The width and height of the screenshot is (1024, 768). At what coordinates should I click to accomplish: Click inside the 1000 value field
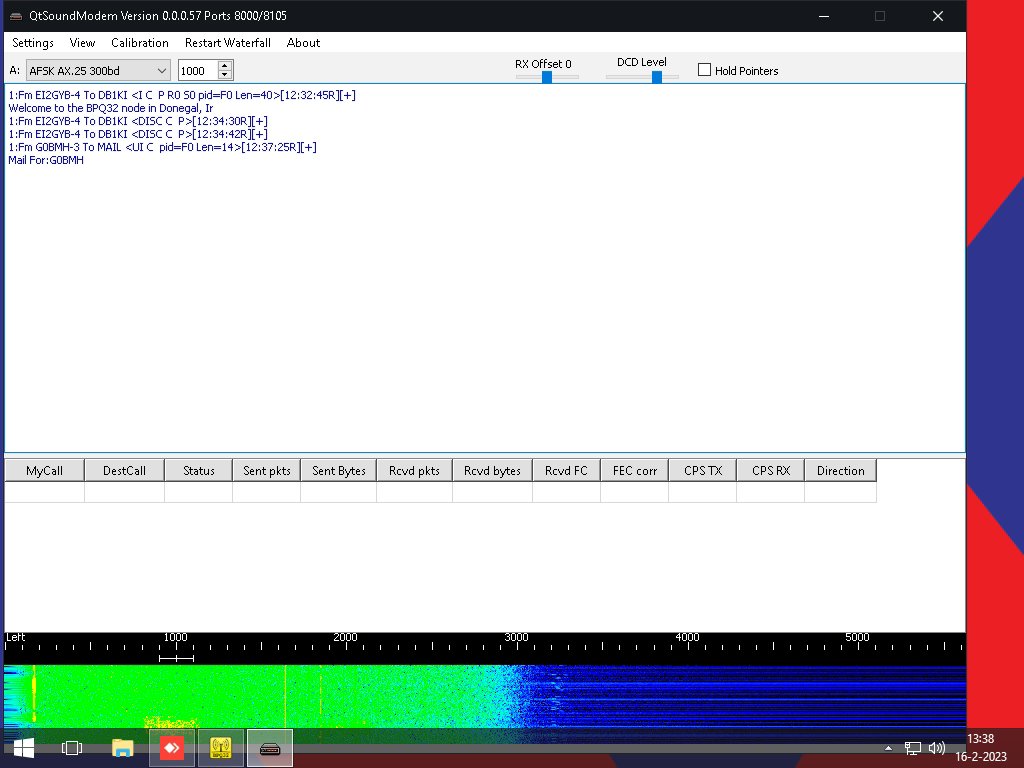(x=198, y=70)
